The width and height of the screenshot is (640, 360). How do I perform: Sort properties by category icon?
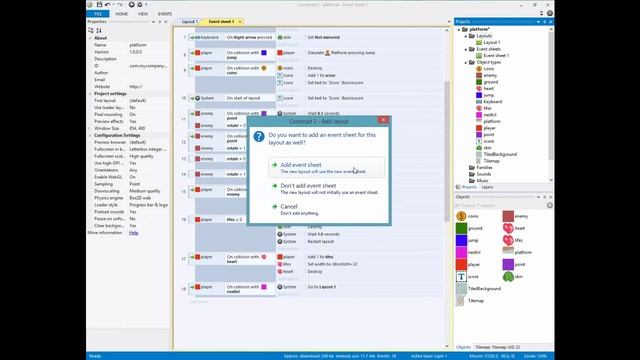coord(91,30)
